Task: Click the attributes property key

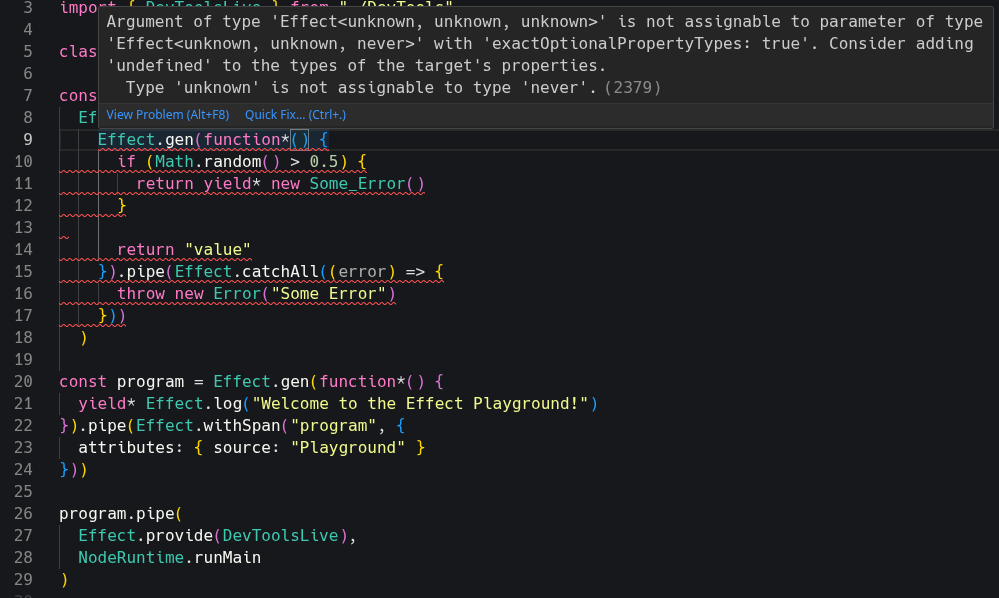Action: (126, 447)
